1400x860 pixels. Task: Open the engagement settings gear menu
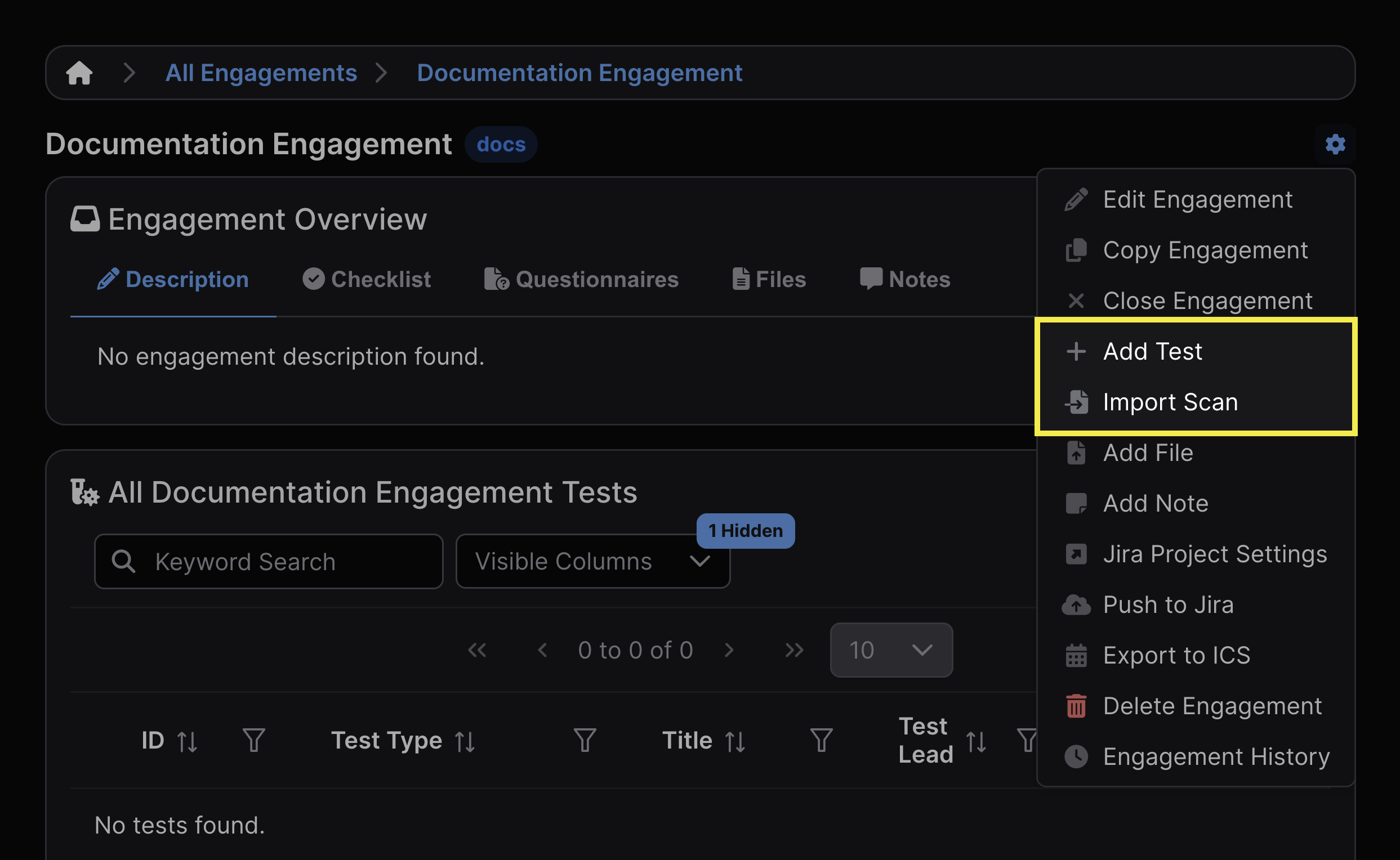pos(1335,144)
